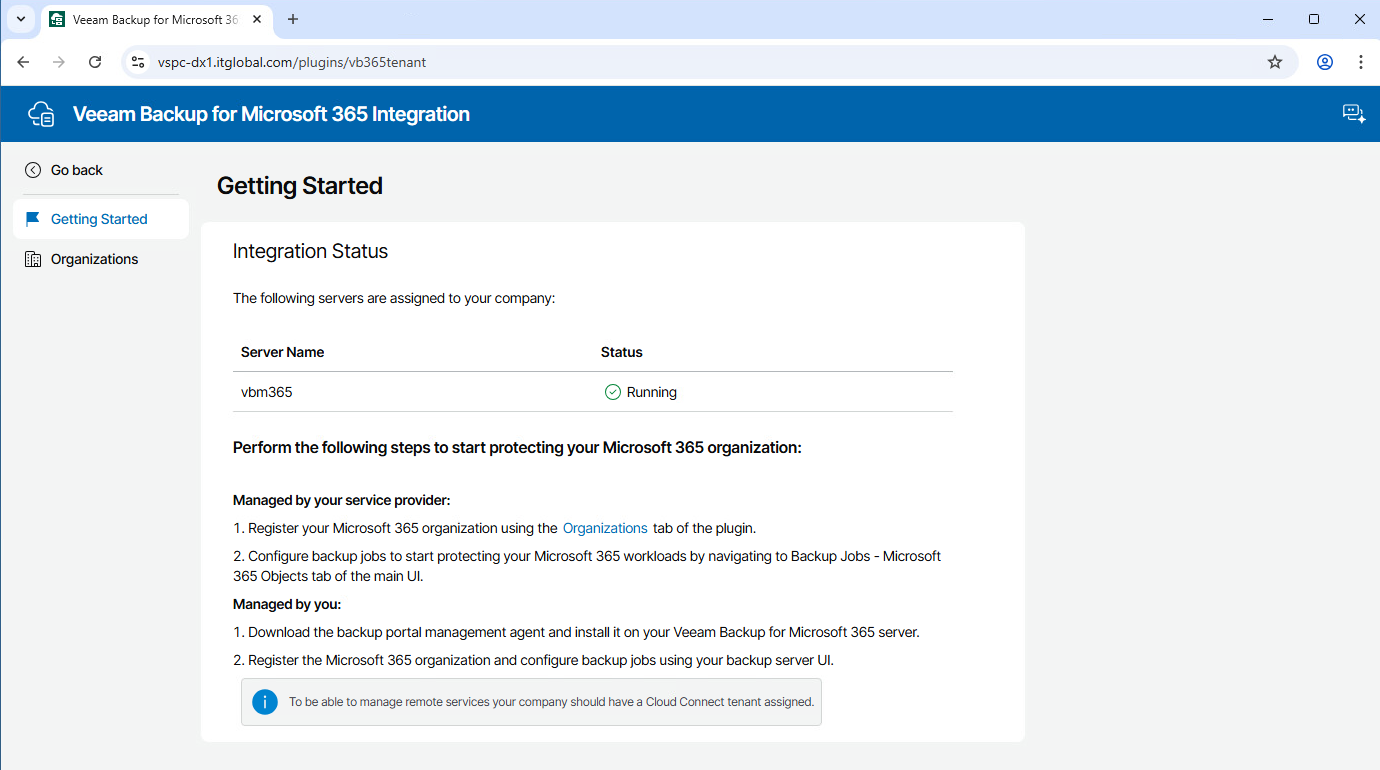Click the Status column header
This screenshot has width=1380, height=770.
622,352
